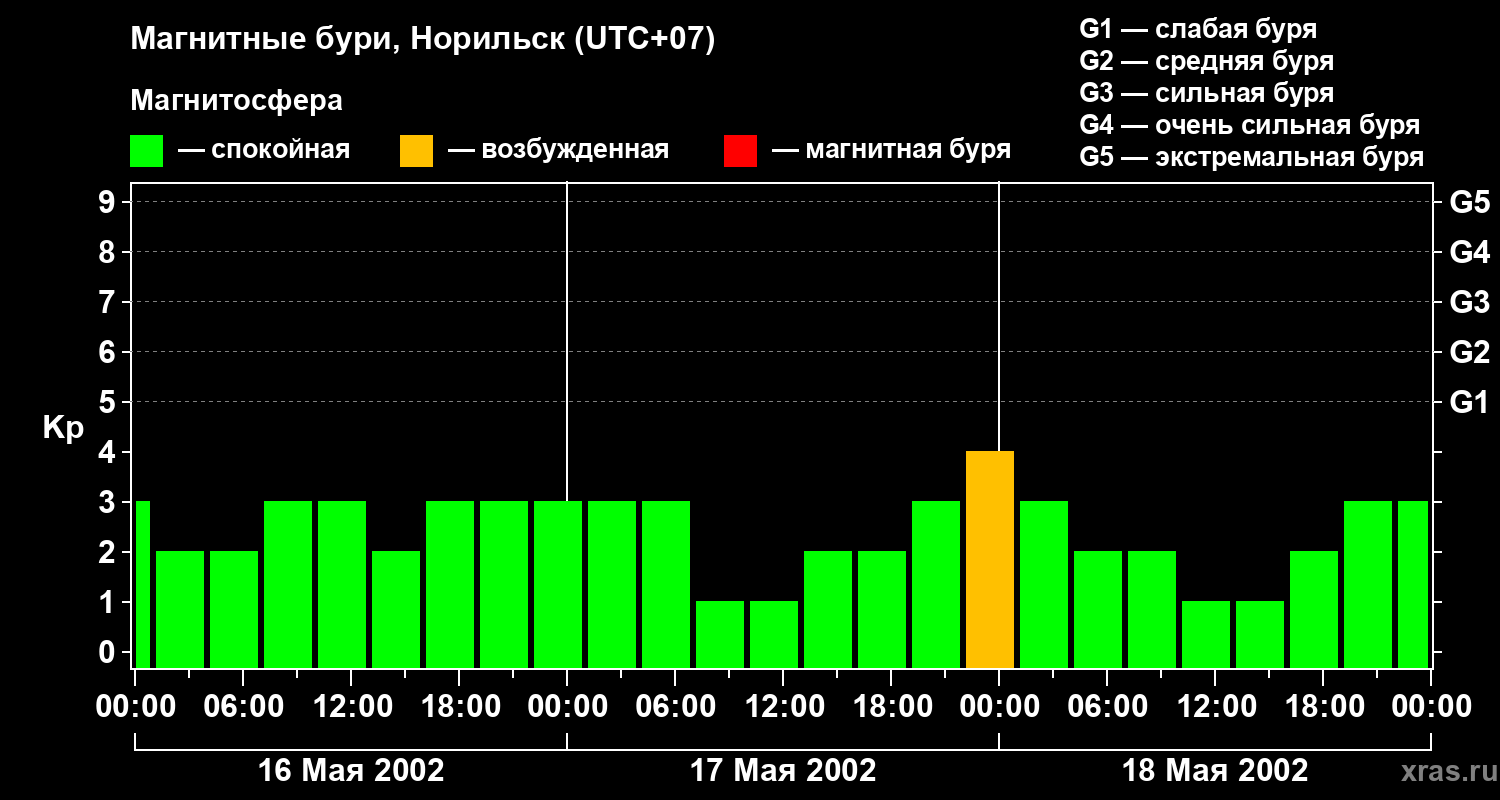Click the 'G4 — очень сильная буря' legend line

click(x=1250, y=125)
